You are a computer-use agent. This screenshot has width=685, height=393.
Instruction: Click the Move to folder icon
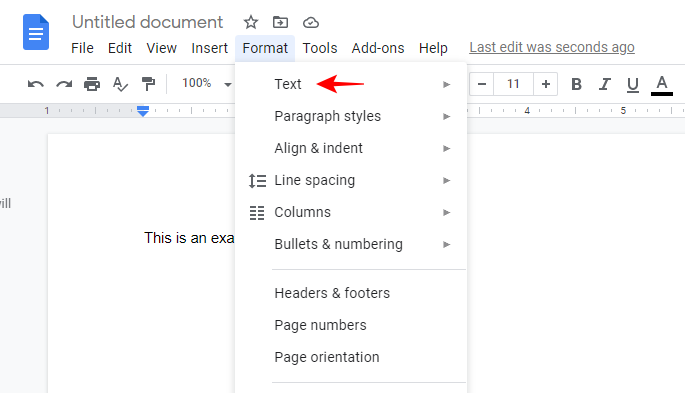[280, 22]
